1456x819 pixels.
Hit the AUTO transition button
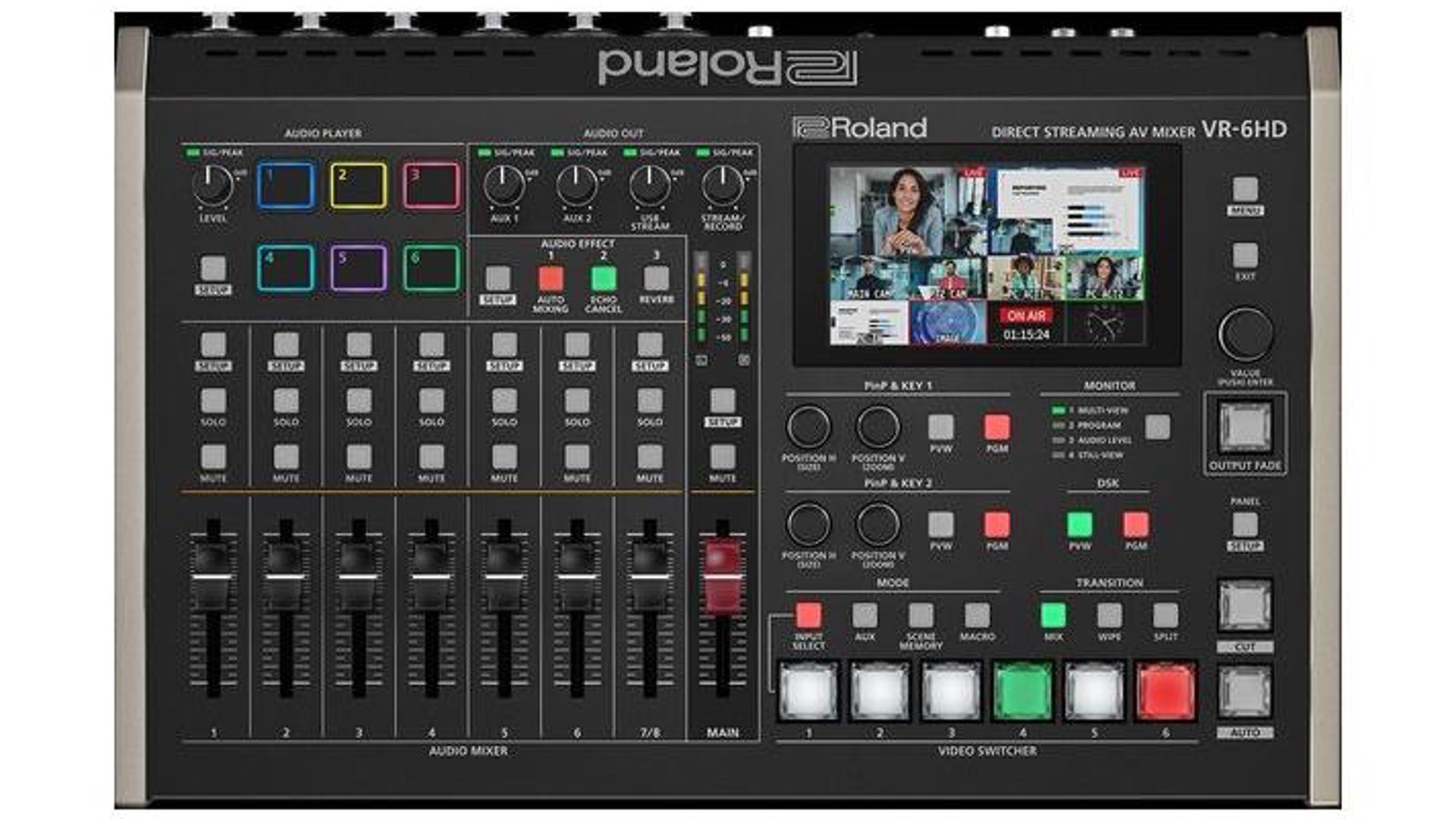pos(1245,691)
